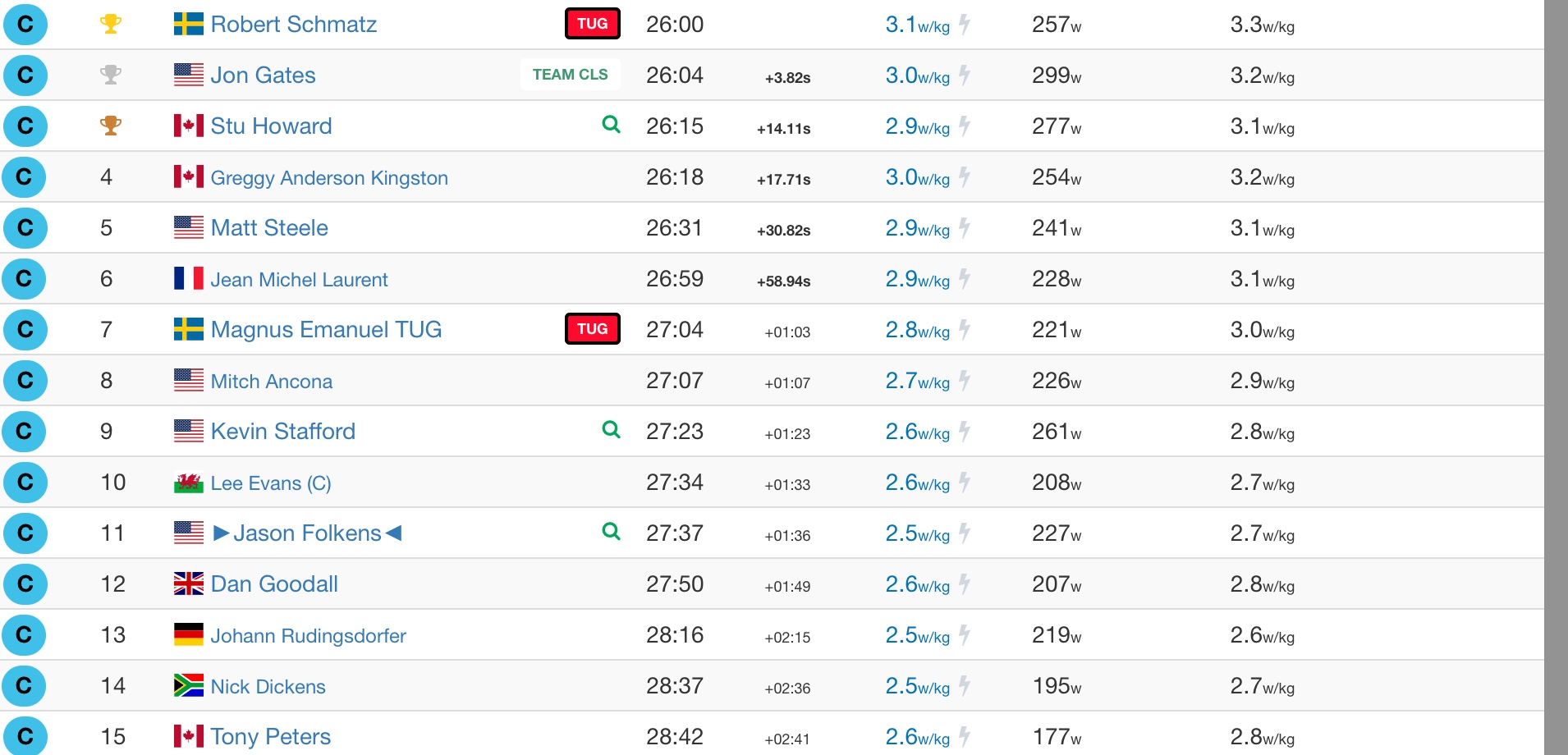This screenshot has height=755, width=1568.
Task: Open Greggy Anderson Kingston's rider profile
Action: pyautogui.click(x=329, y=178)
